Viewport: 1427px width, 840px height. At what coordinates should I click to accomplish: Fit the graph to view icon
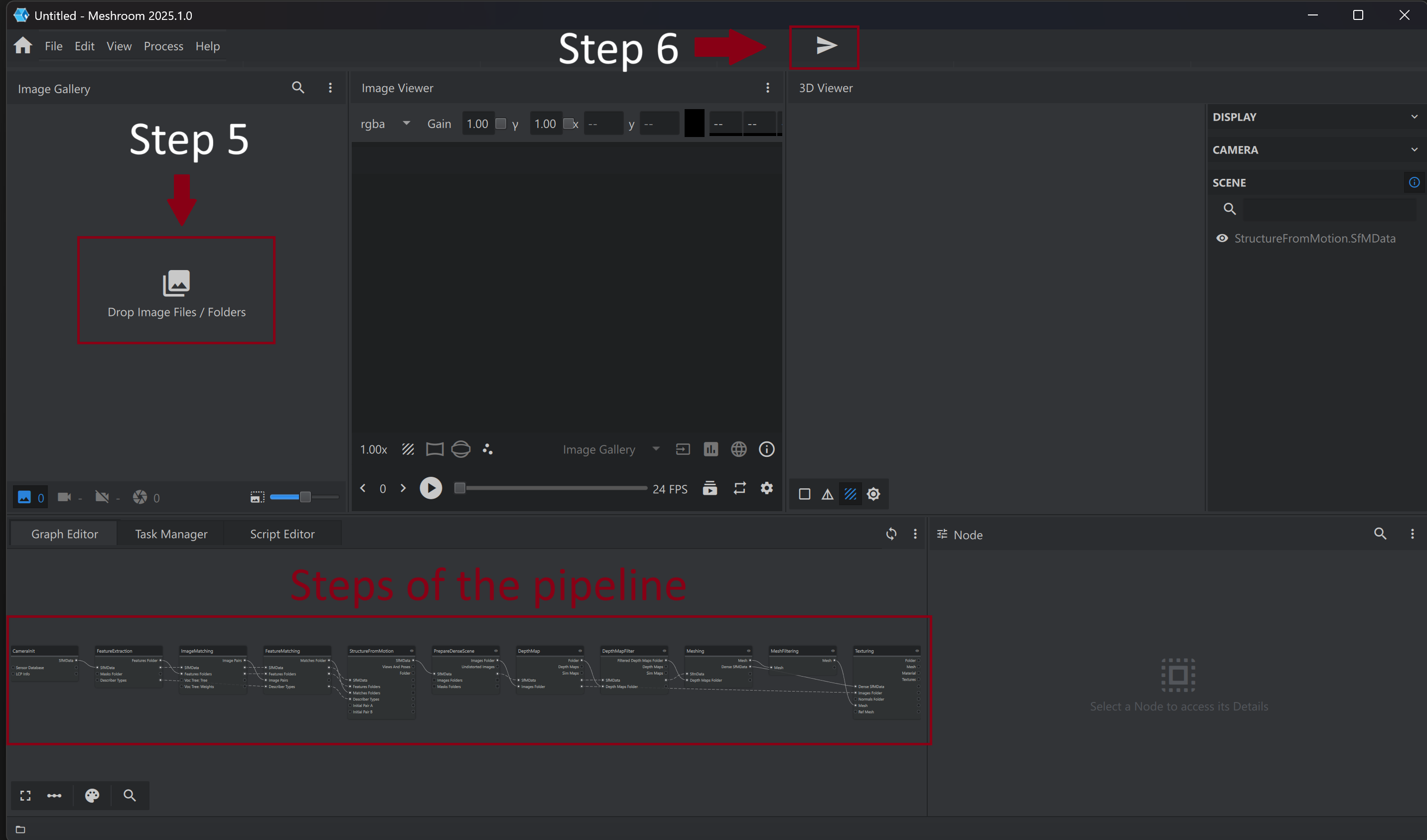pyautogui.click(x=25, y=796)
